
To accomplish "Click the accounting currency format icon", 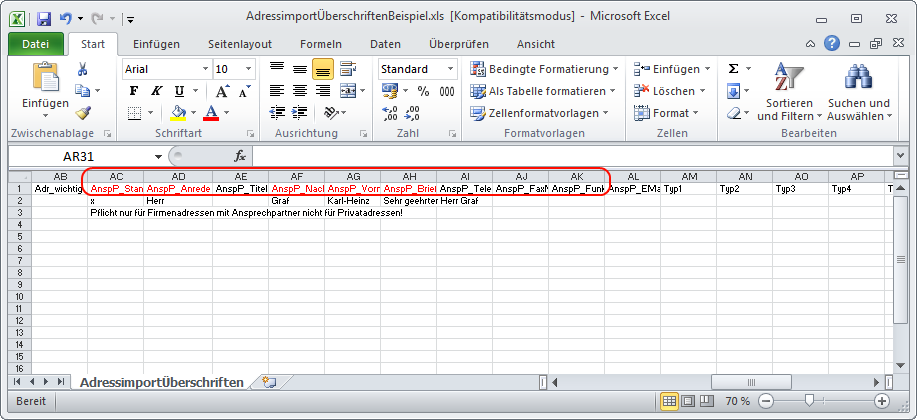I will tap(390, 91).
